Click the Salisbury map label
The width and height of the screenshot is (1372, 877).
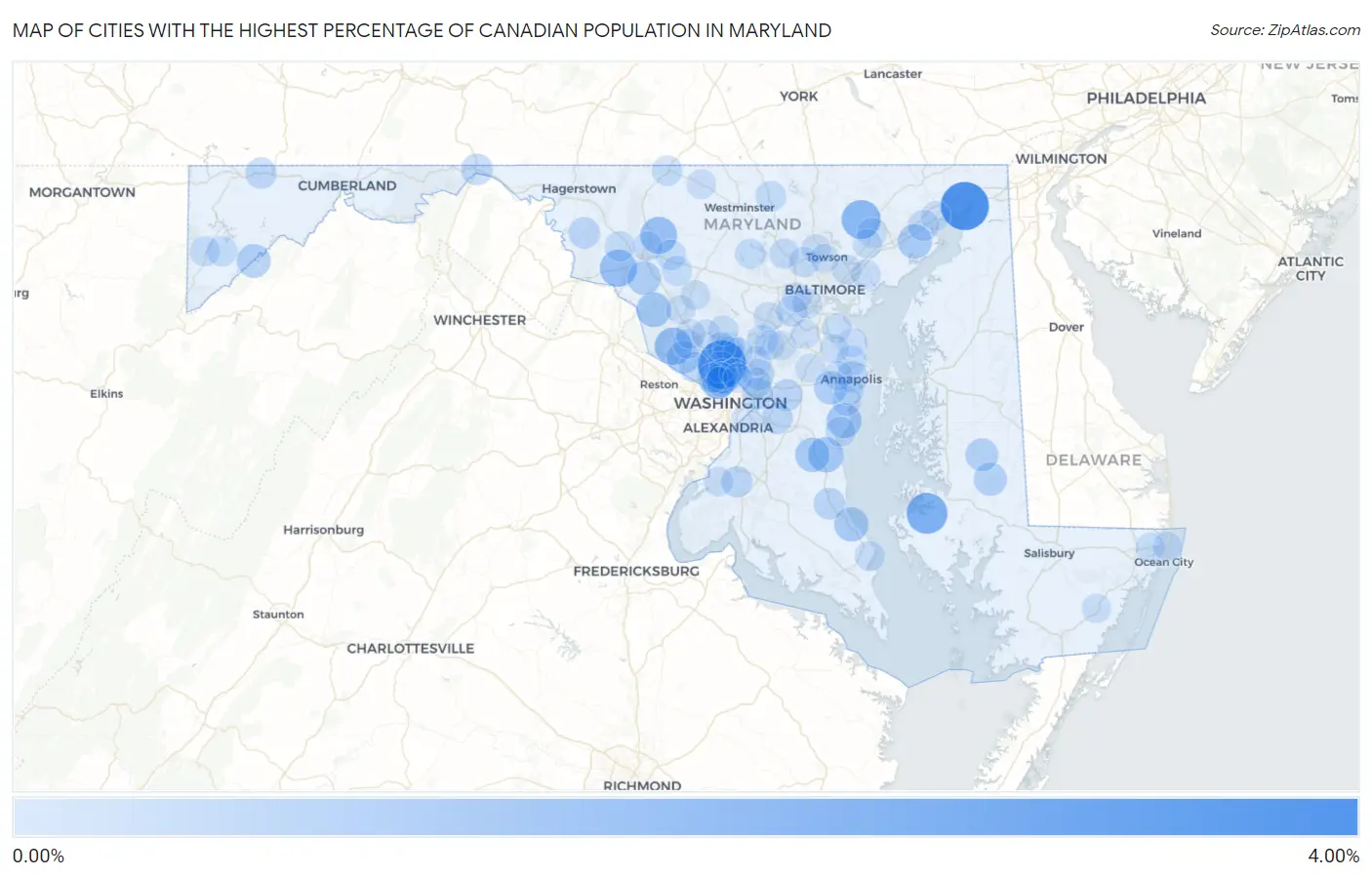tap(1049, 553)
